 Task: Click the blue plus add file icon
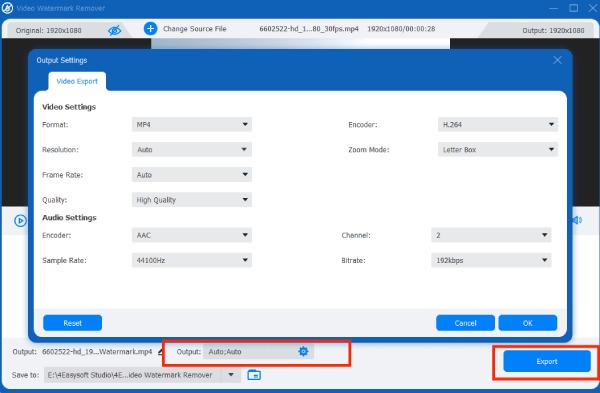point(150,28)
